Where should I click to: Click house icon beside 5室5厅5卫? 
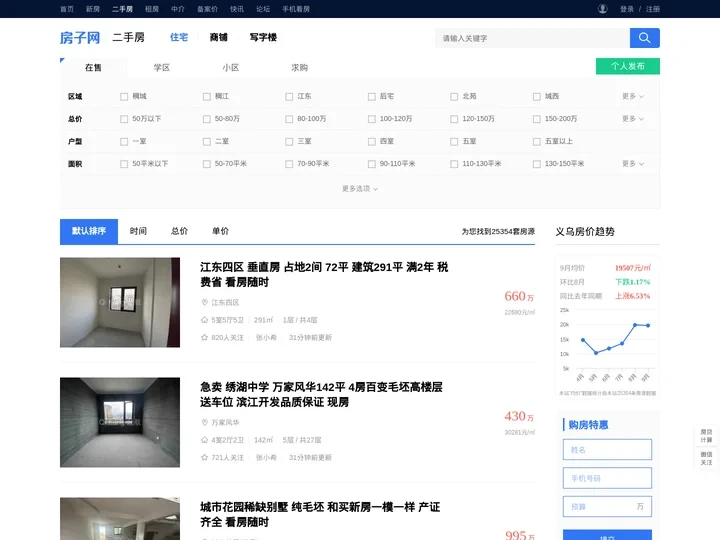[x=204, y=320]
